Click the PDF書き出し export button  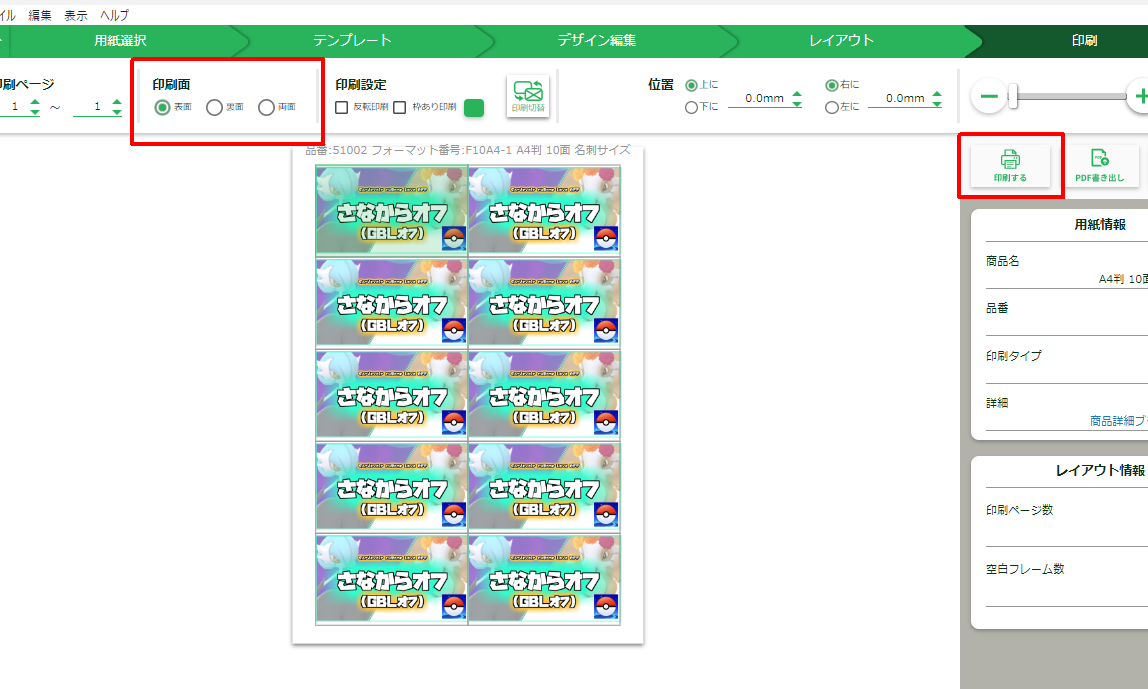click(1099, 165)
